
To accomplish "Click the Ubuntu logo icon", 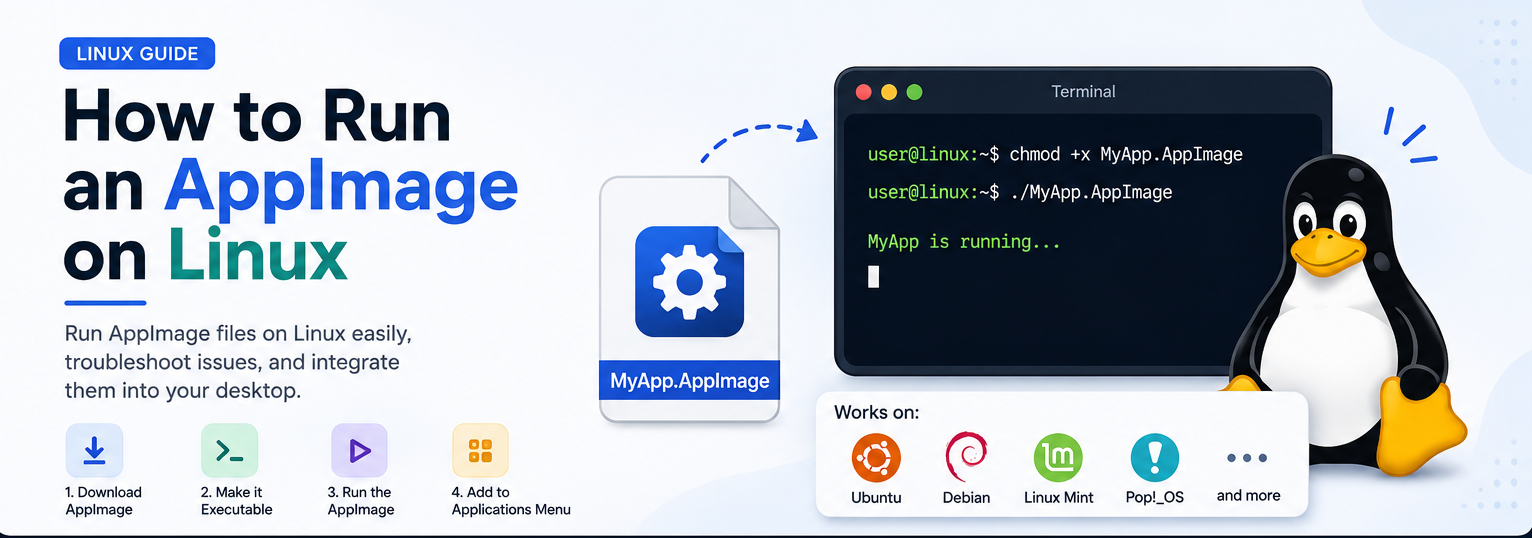I will tap(876, 459).
